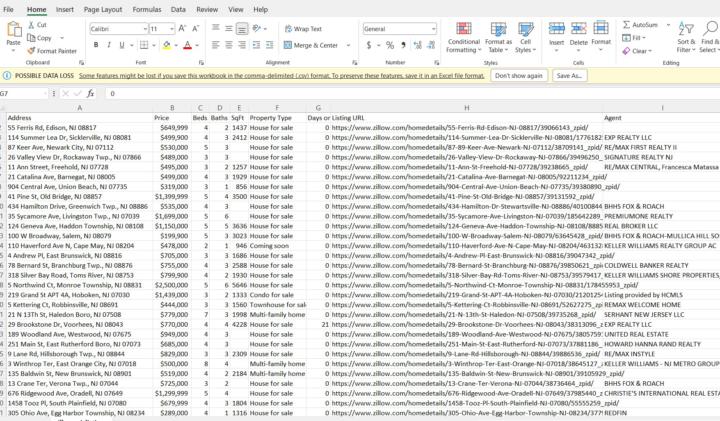Switch to the Page Layout tab
Image resolution: width=720 pixels, height=421 pixels.
pos(103,9)
